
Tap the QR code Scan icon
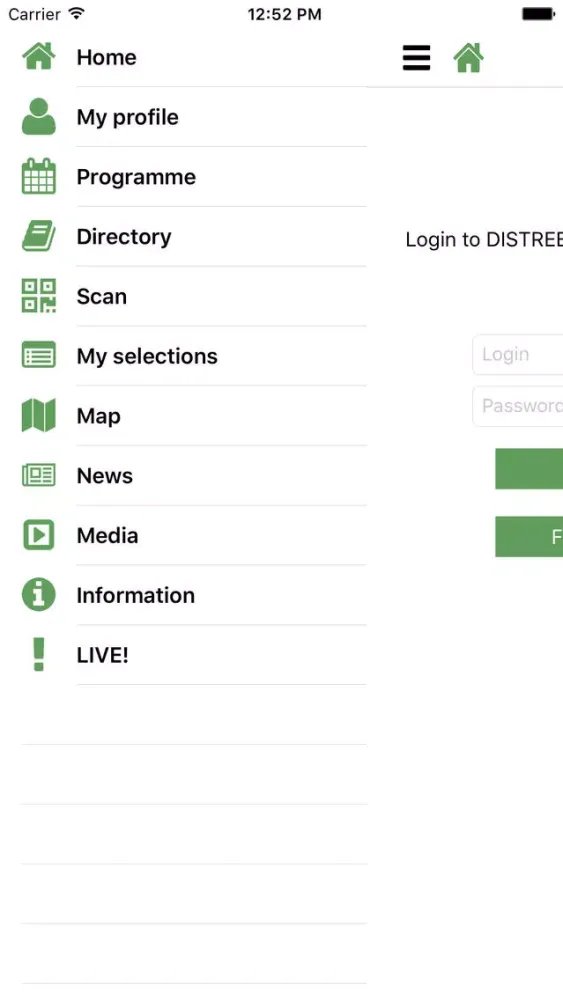tap(38, 296)
